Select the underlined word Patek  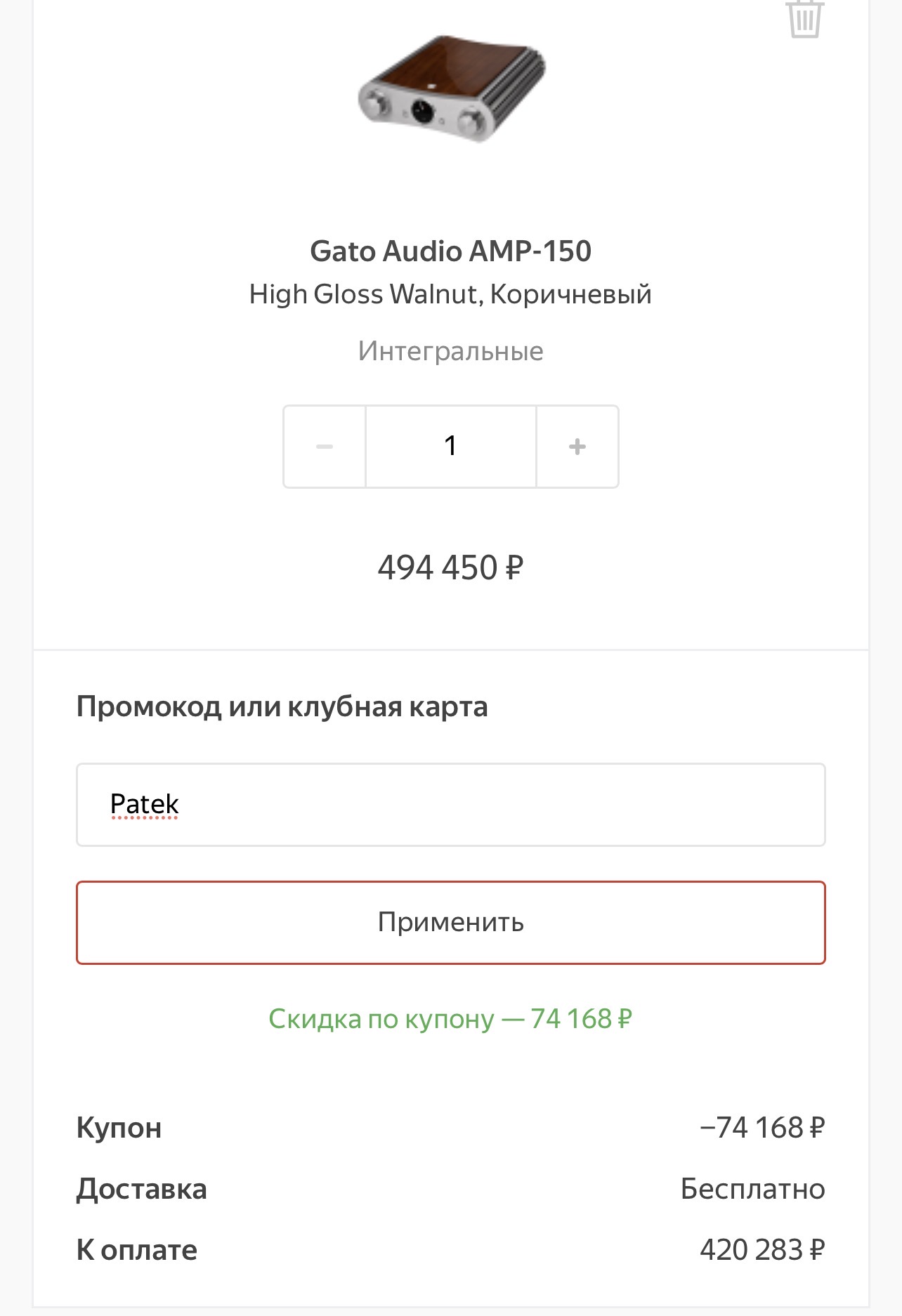point(145,804)
